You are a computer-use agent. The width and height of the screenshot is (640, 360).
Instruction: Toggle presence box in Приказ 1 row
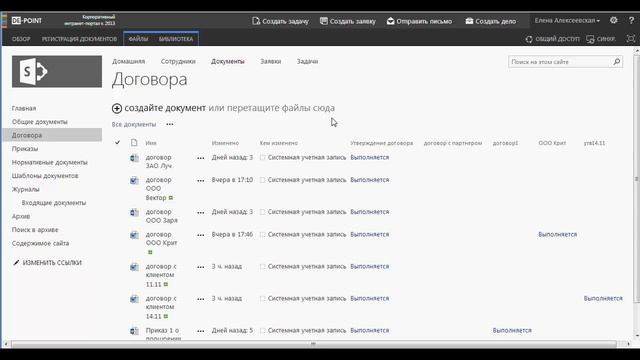[x=262, y=331]
